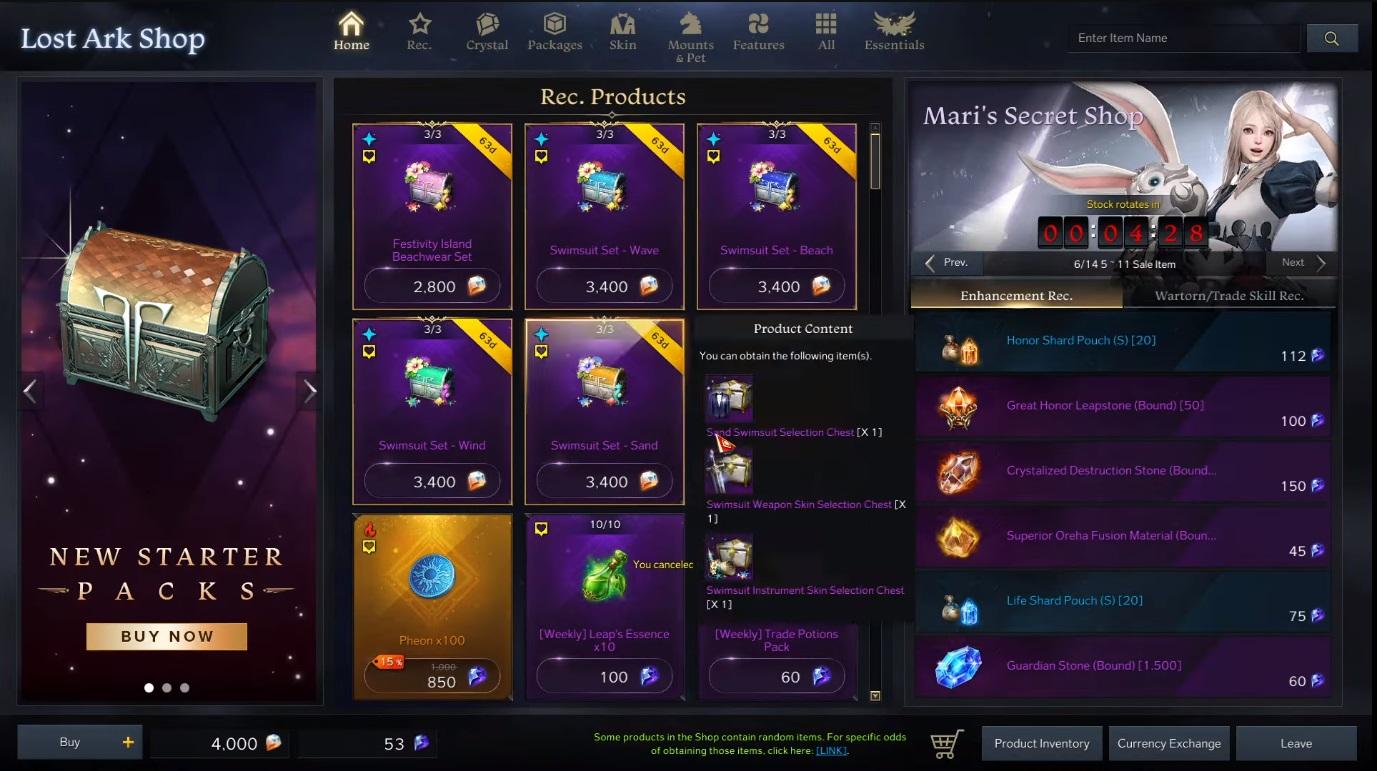Image resolution: width=1377 pixels, height=771 pixels.
Task: Focus the Enter Item Name search field
Action: click(1184, 38)
